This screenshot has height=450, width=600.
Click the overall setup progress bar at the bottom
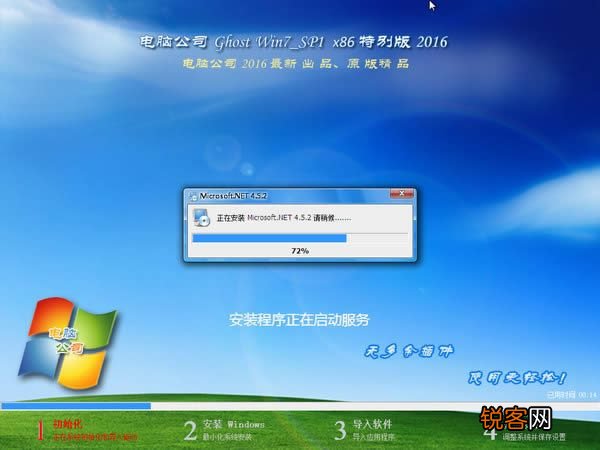coord(300,406)
